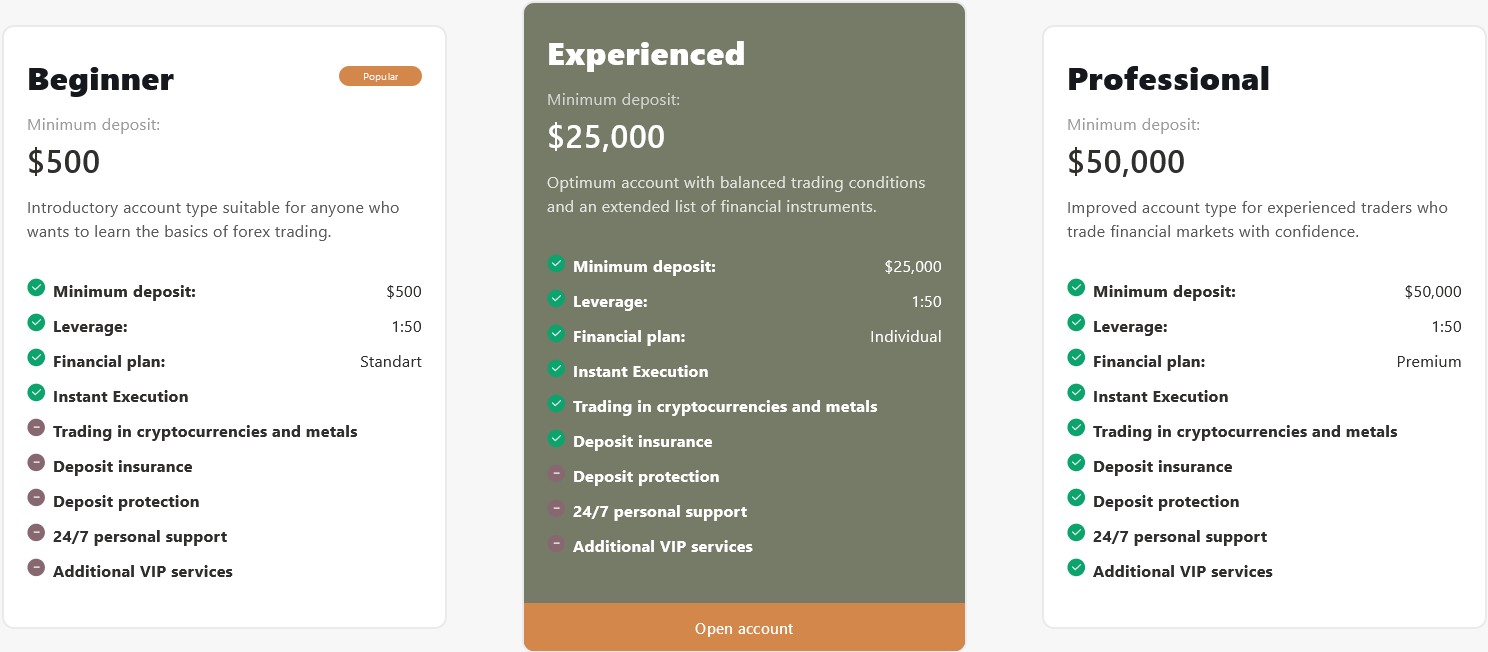Select the Experienced plan heading
The height and width of the screenshot is (652, 1488).
[x=645, y=54]
